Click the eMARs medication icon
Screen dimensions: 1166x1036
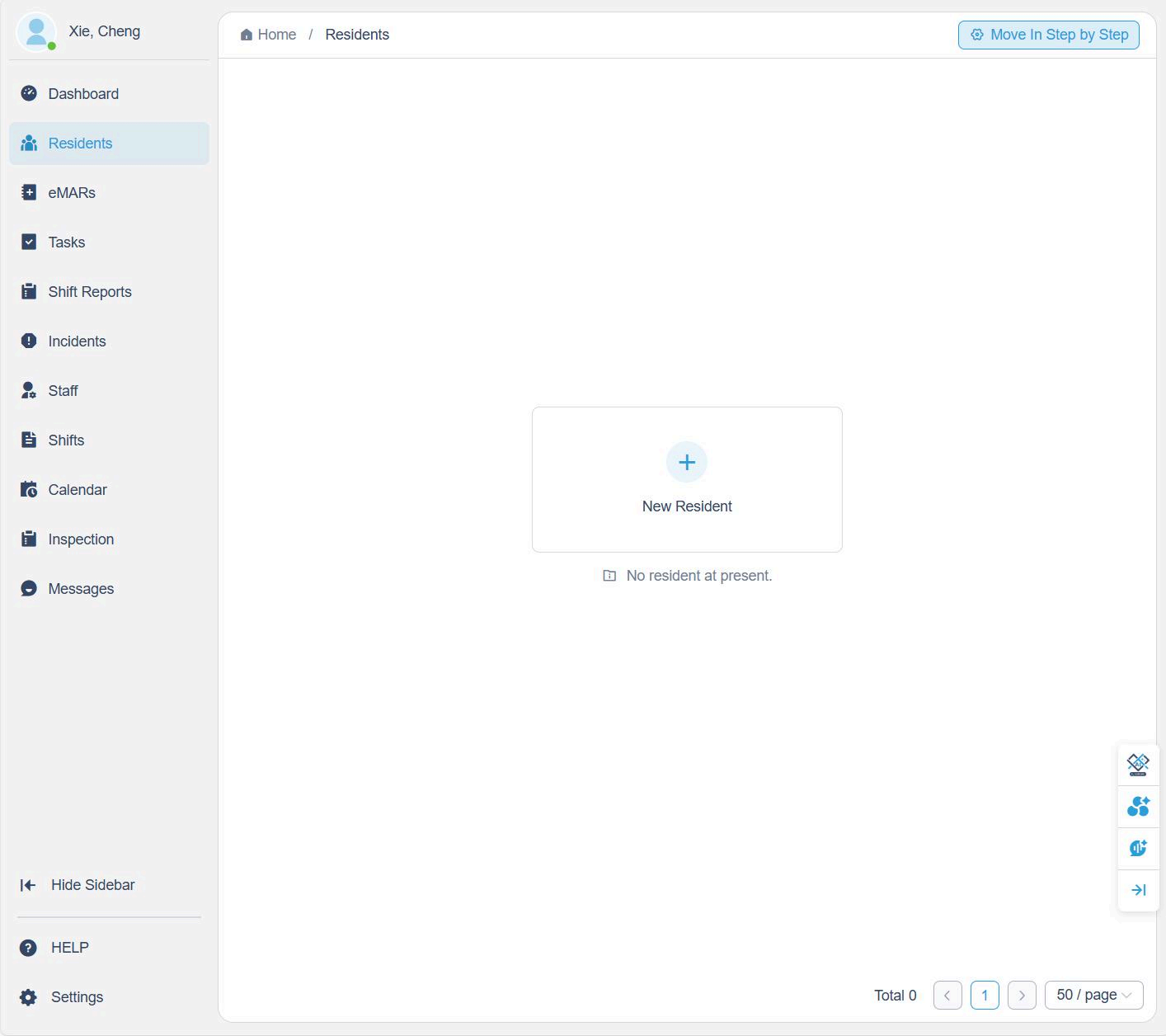[x=29, y=193]
